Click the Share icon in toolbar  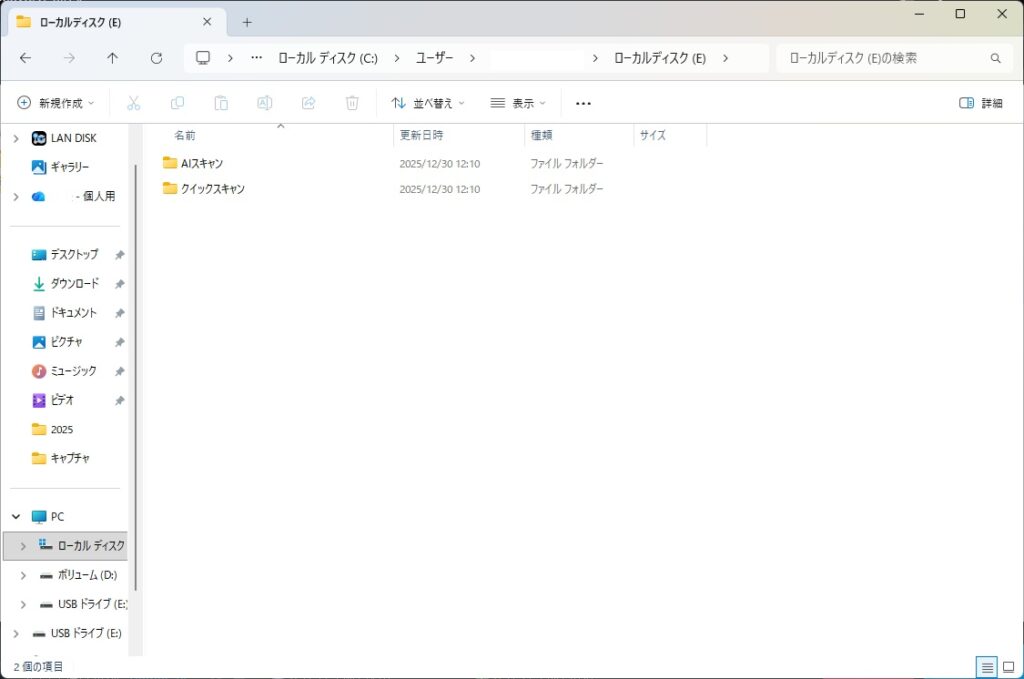coord(309,103)
